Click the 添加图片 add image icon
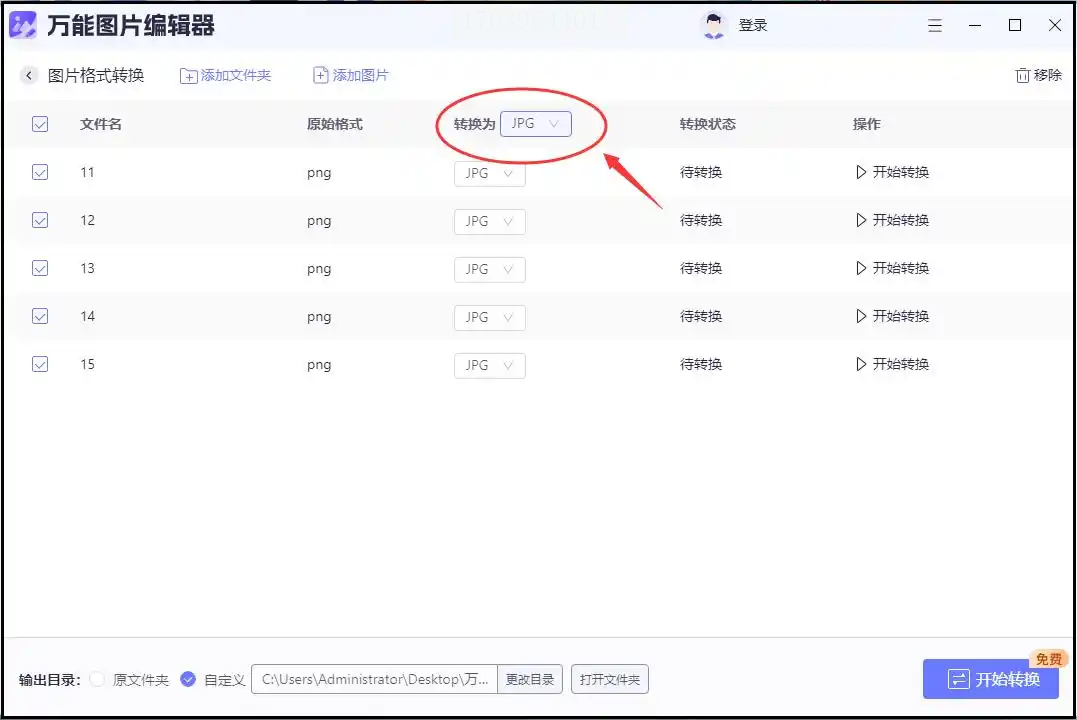1077x720 pixels. click(321, 75)
